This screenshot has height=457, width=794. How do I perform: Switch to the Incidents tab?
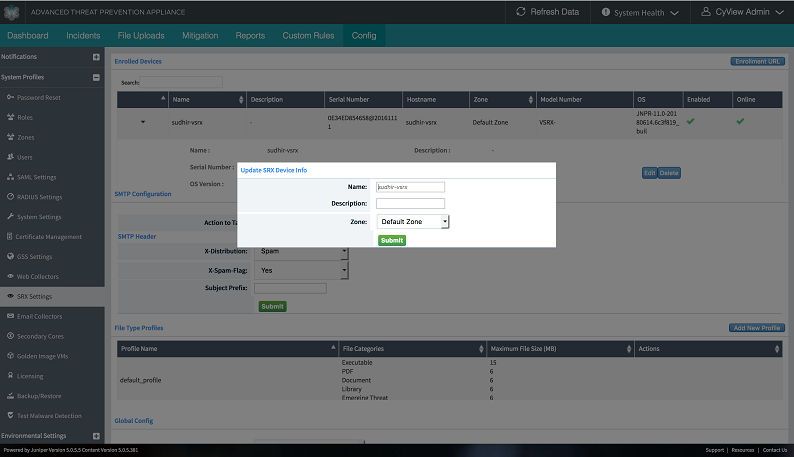pyautogui.click(x=83, y=35)
